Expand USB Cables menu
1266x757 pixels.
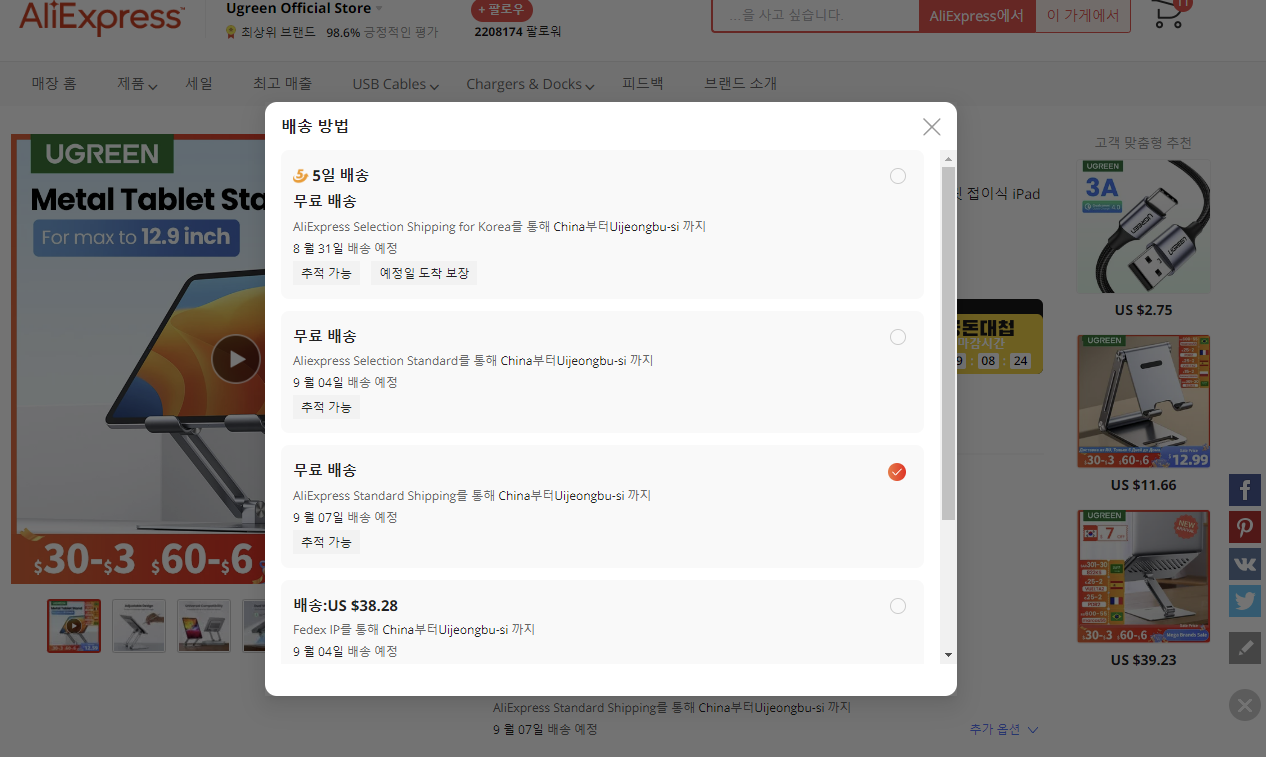(396, 84)
